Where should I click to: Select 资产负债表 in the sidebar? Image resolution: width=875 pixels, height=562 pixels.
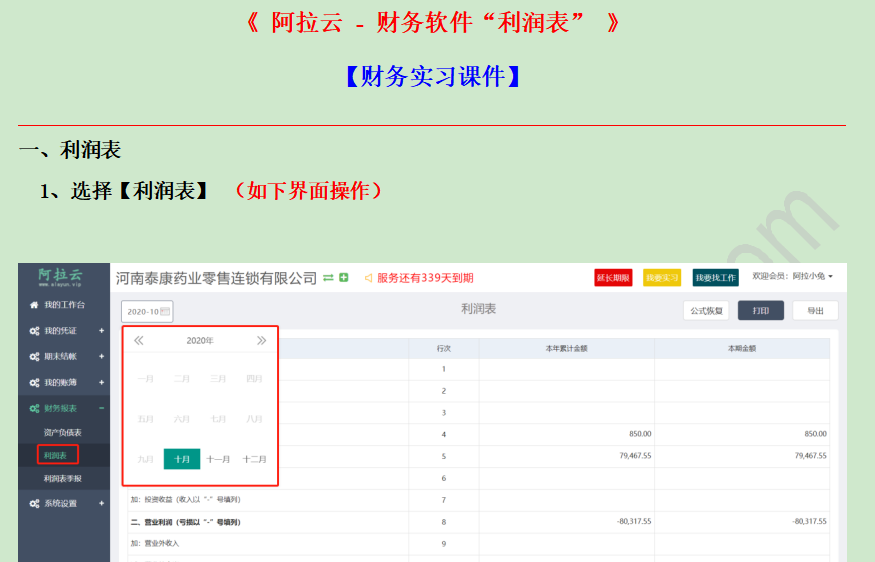pos(62,433)
